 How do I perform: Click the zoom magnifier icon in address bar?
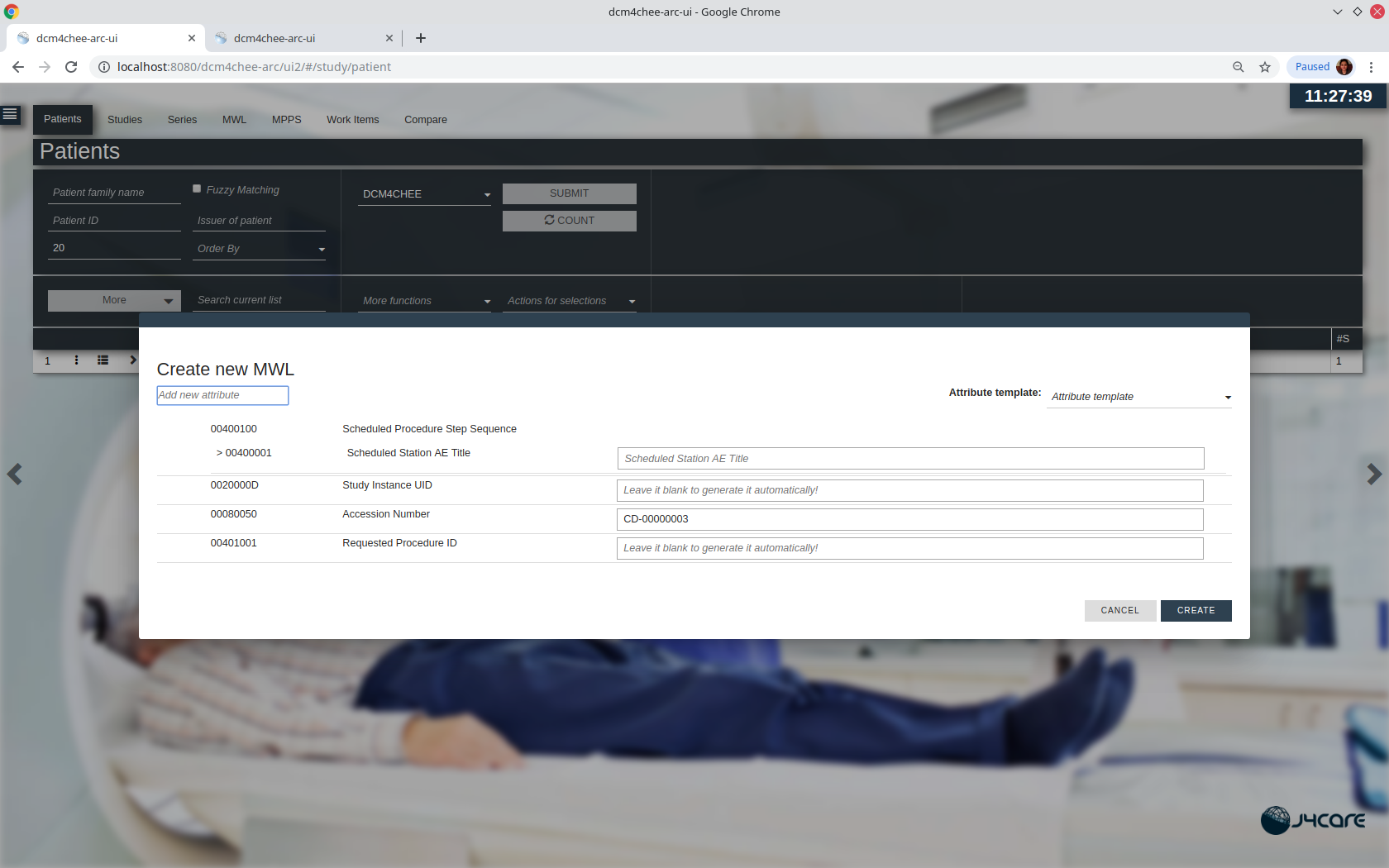click(x=1239, y=67)
